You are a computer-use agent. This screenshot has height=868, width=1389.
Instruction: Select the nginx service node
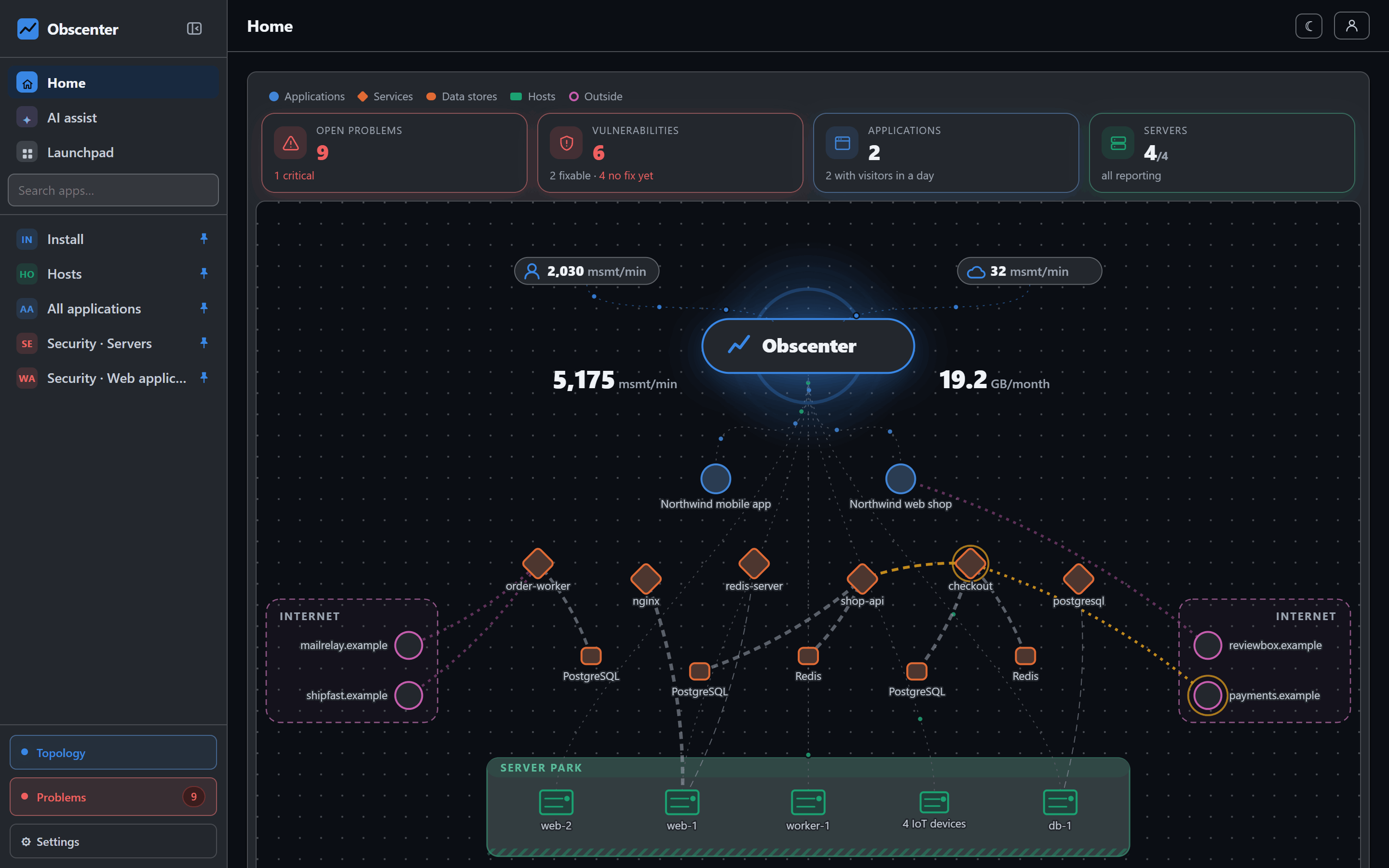tap(646, 578)
